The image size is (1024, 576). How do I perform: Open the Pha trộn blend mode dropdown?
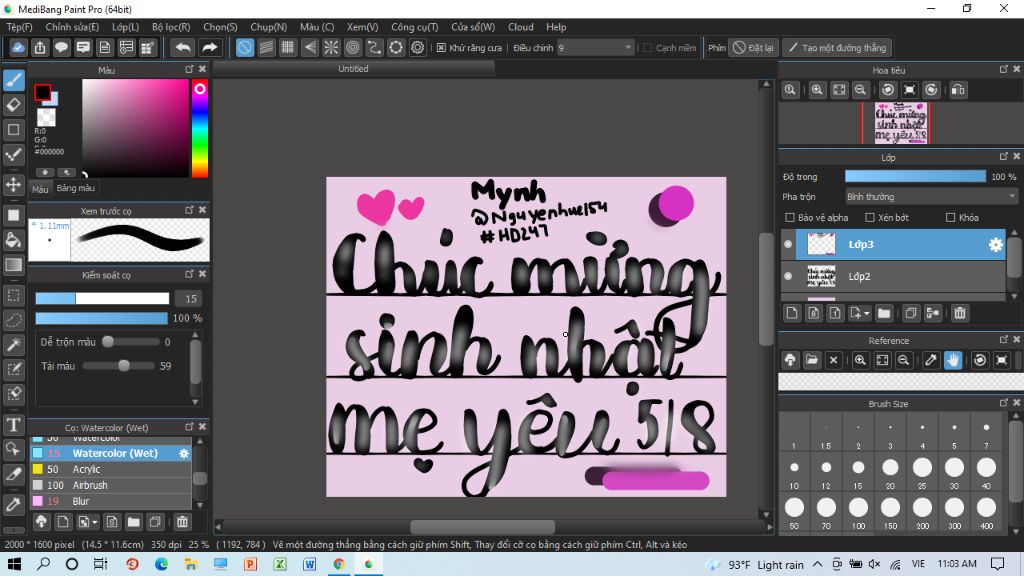point(931,197)
